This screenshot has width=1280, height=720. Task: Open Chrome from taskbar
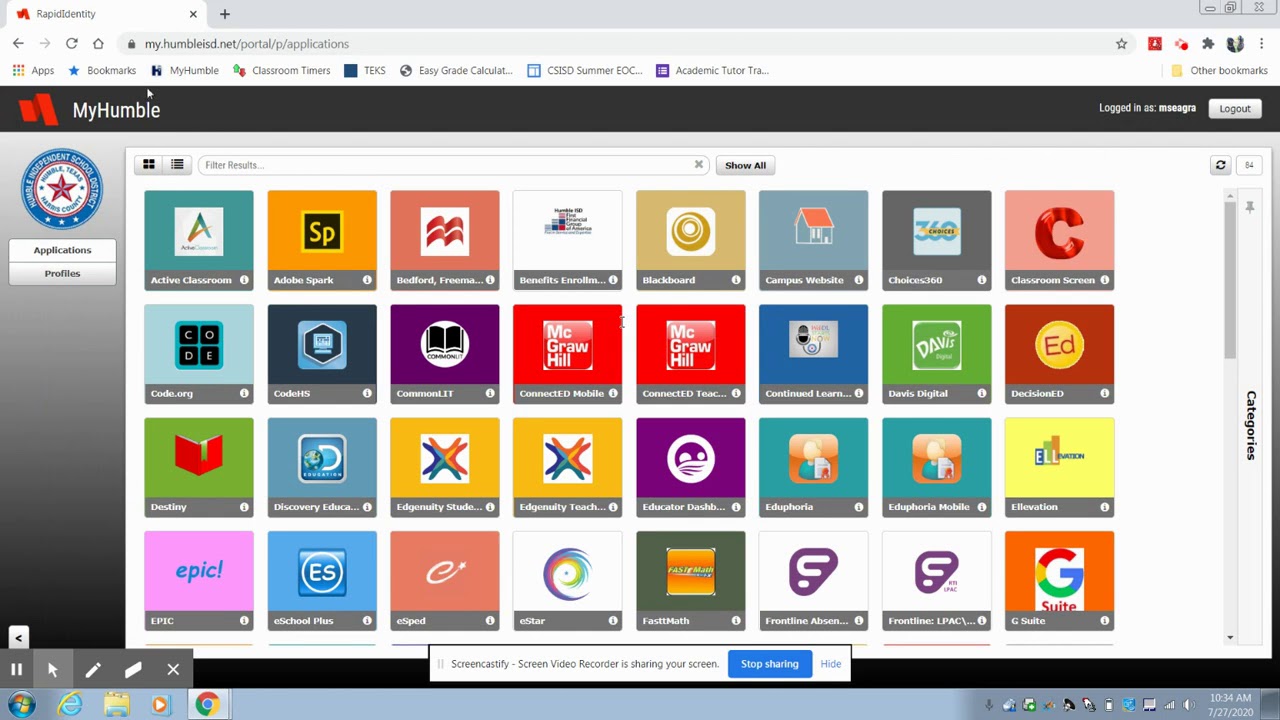coord(207,705)
